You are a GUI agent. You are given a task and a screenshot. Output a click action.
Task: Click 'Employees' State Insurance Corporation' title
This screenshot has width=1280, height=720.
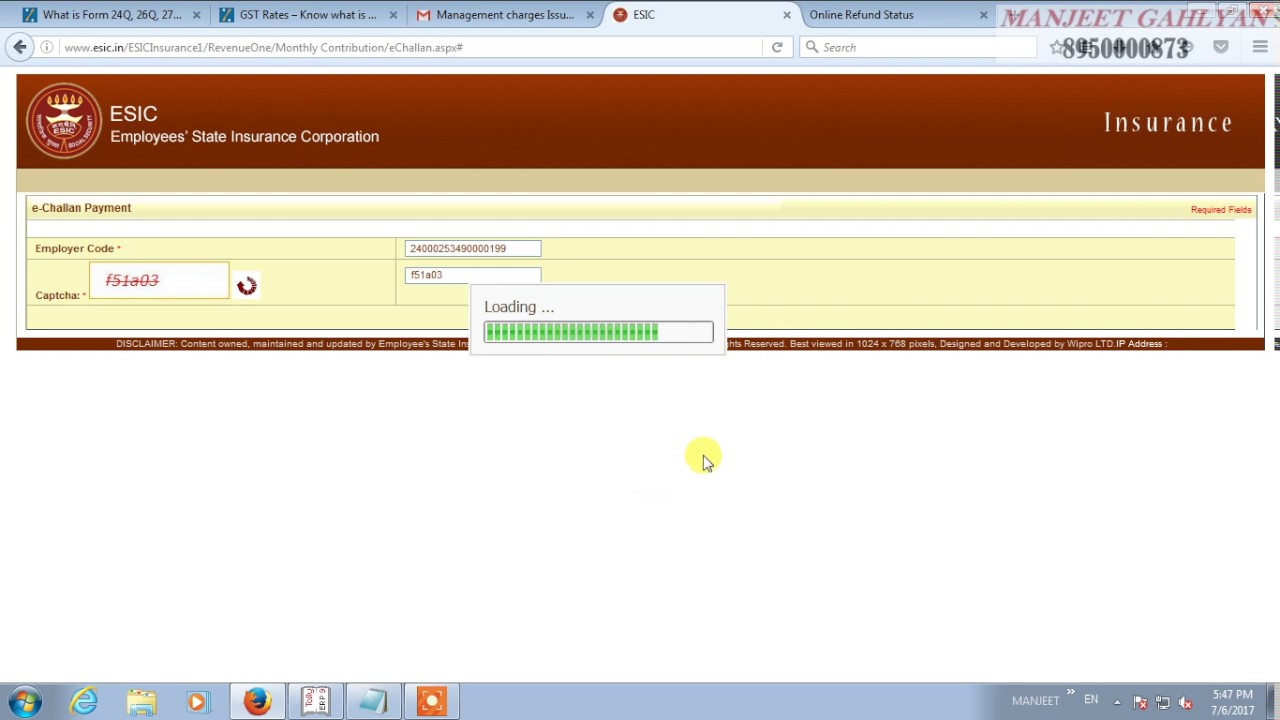pos(244,137)
